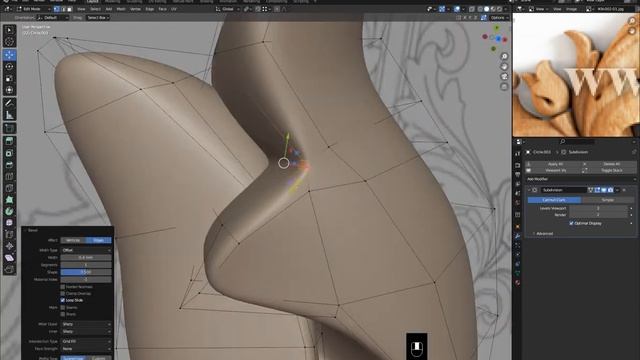This screenshot has height=360, width=640.
Task: Open the Face menu
Action: [162, 9]
